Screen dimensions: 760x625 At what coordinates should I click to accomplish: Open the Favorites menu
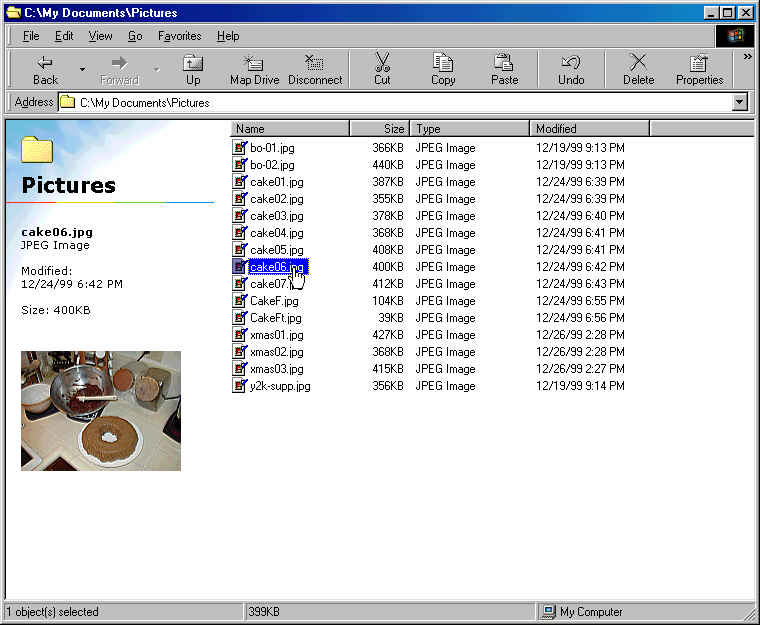179,36
